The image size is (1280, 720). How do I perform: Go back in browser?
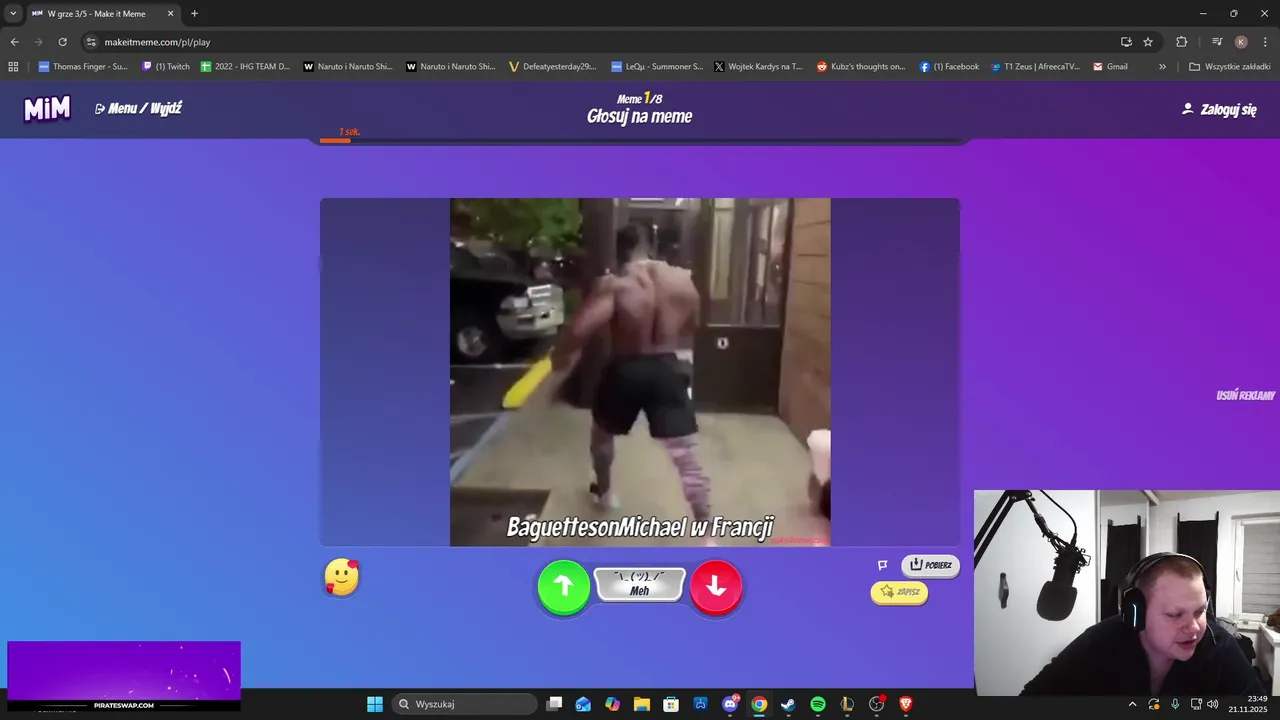tap(14, 42)
